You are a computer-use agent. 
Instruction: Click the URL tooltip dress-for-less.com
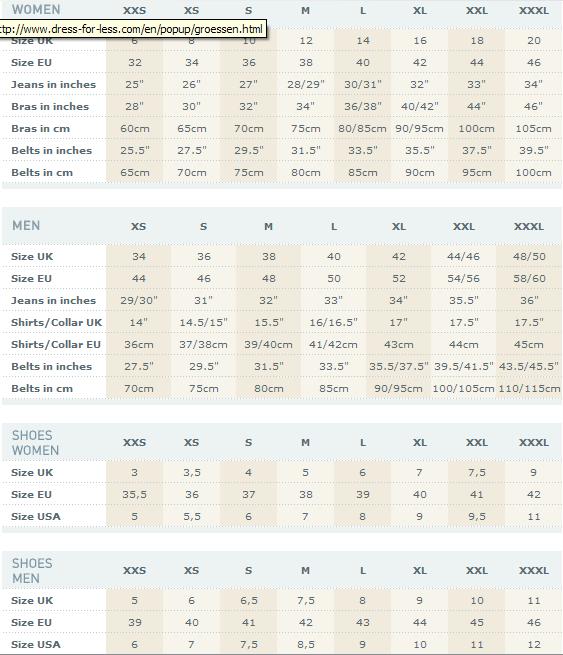(133, 29)
